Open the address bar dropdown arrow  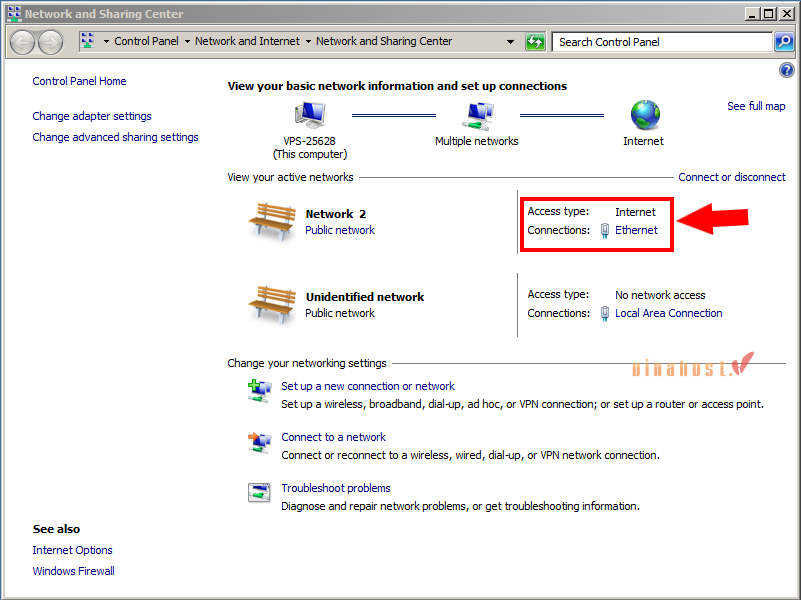point(510,42)
